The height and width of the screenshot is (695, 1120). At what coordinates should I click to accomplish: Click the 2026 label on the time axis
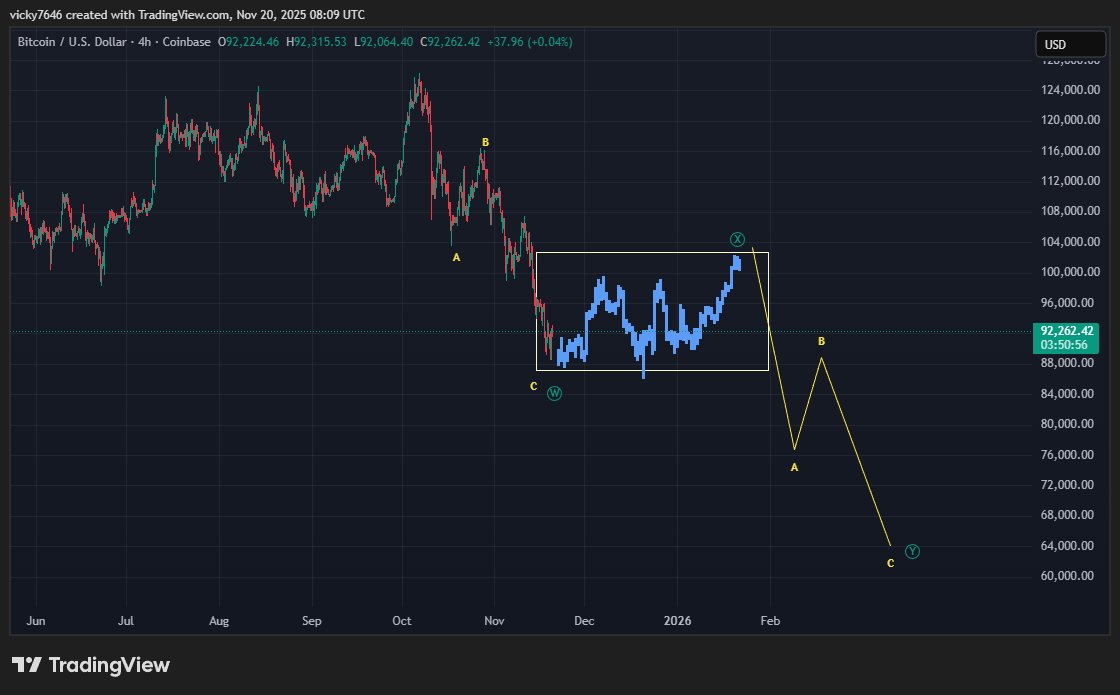tap(677, 620)
